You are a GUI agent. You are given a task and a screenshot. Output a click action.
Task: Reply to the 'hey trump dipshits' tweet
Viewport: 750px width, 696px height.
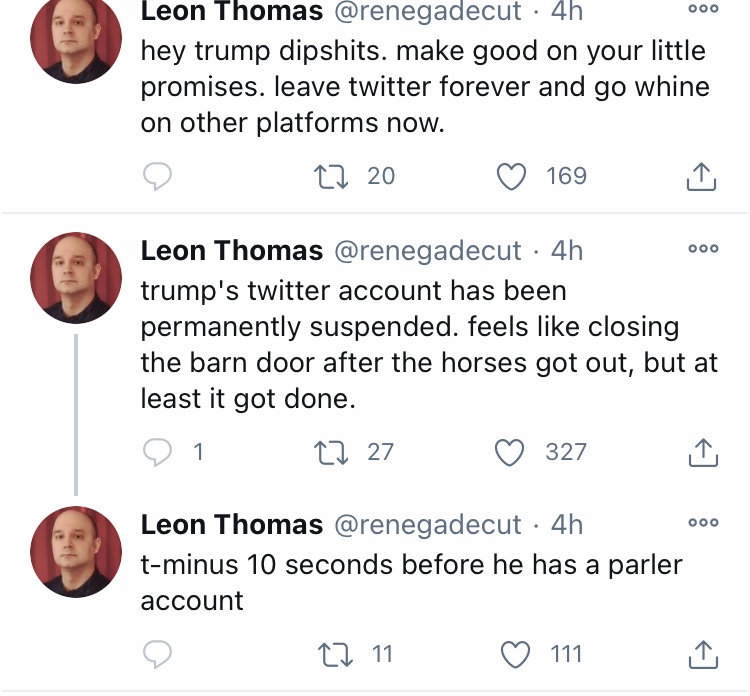[157, 176]
